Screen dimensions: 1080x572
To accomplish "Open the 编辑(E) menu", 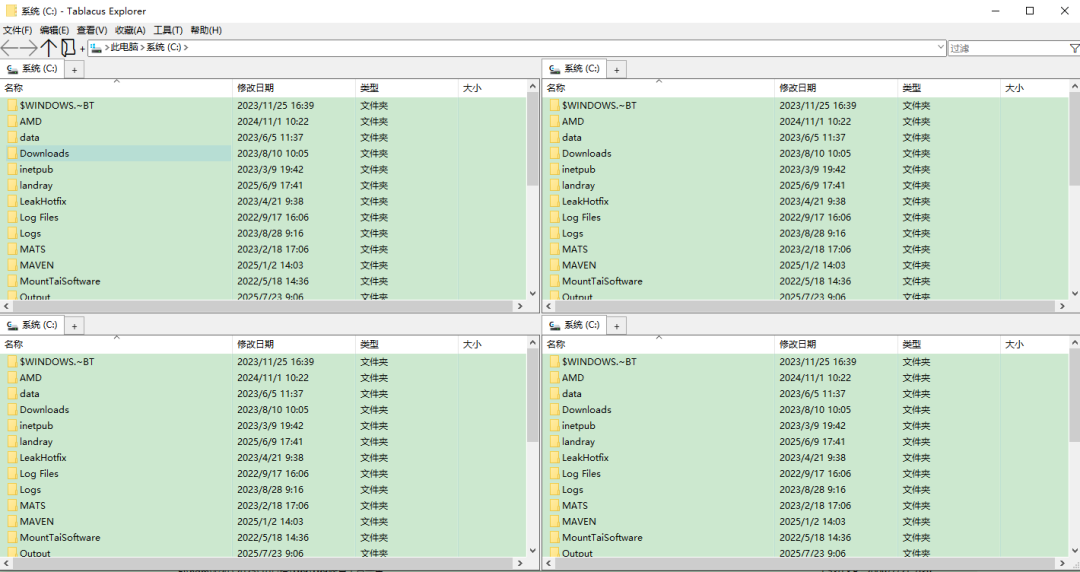I will coord(54,30).
